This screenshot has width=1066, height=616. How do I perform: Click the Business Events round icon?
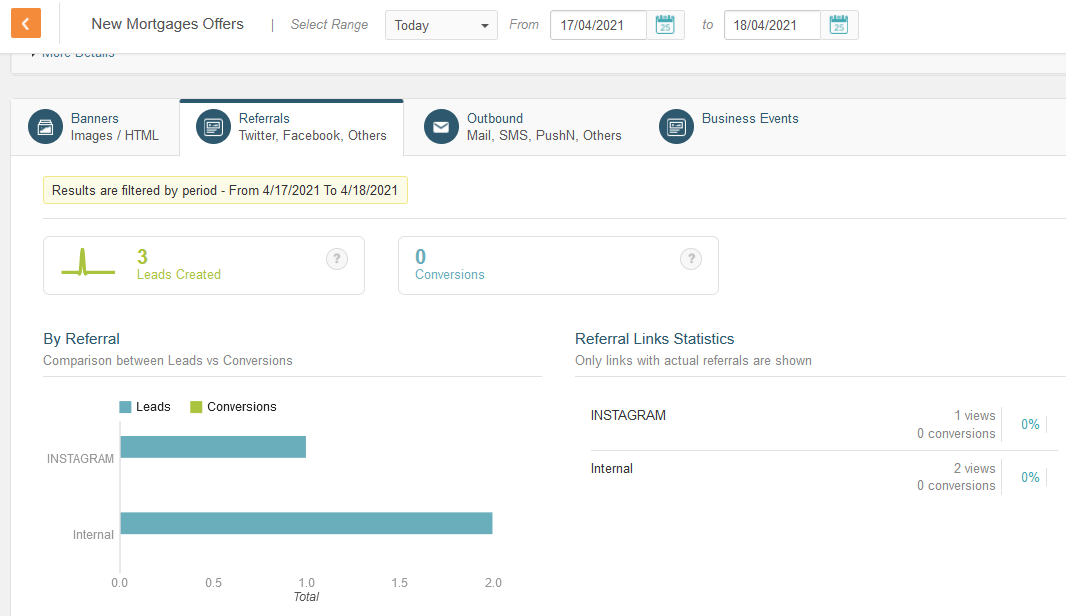tap(676, 127)
